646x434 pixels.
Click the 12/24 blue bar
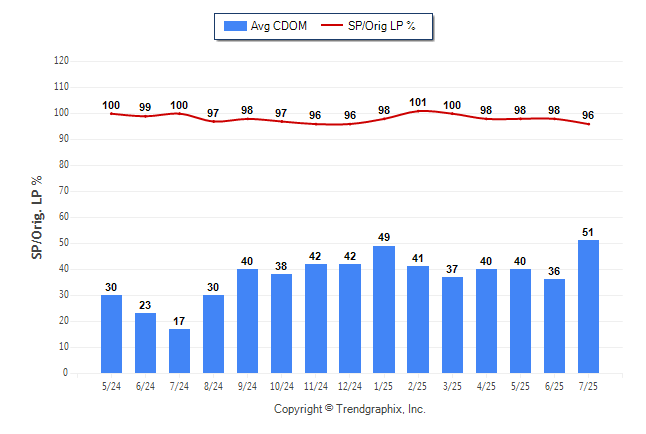pos(350,319)
